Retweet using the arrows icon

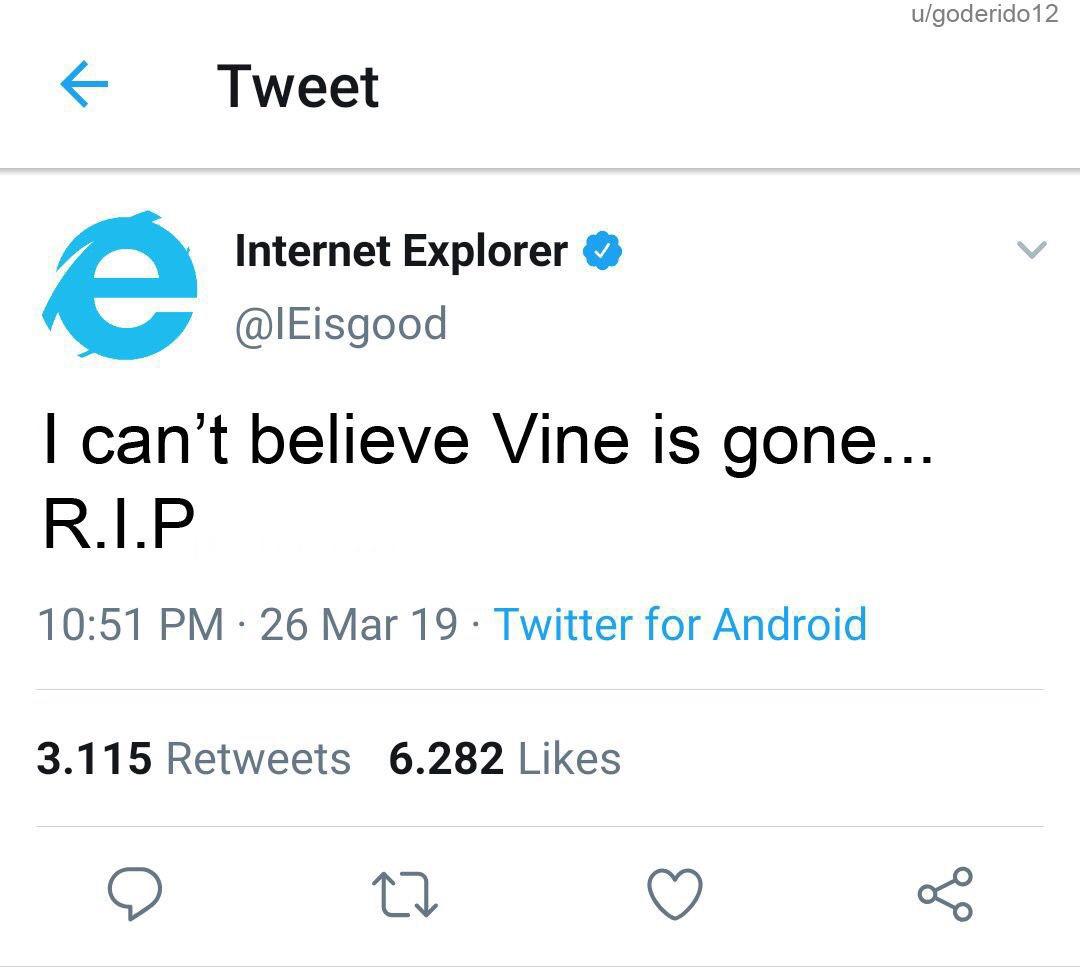click(x=405, y=894)
